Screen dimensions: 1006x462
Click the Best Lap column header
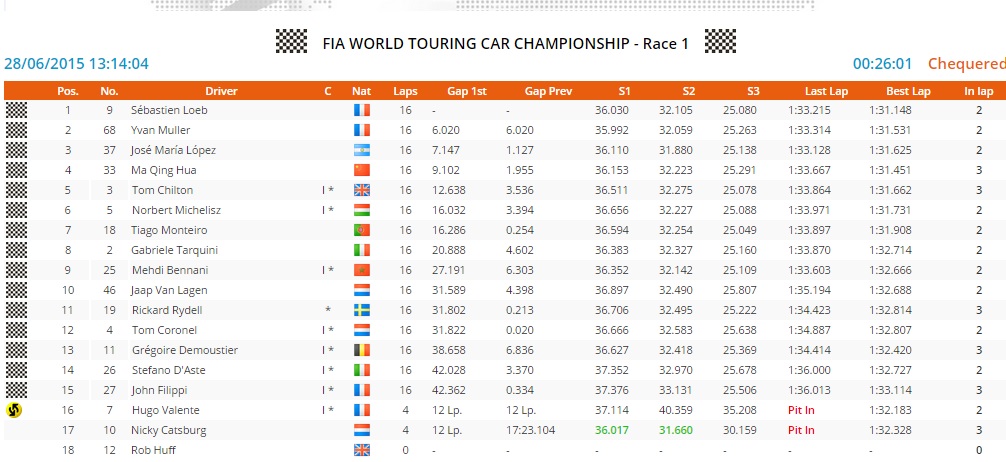tap(908, 91)
